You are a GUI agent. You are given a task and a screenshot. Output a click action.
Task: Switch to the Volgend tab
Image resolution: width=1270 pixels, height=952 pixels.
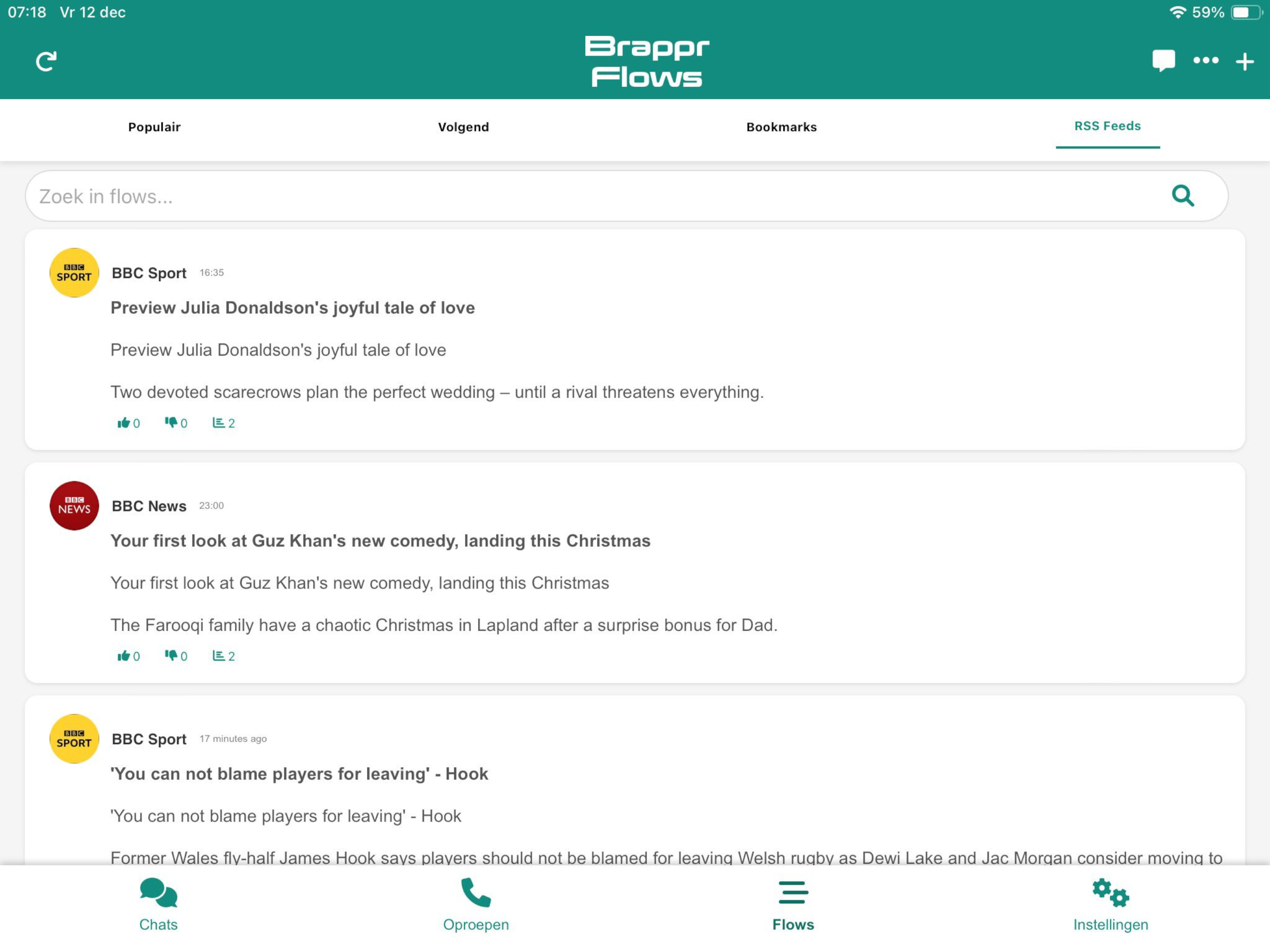point(463,127)
